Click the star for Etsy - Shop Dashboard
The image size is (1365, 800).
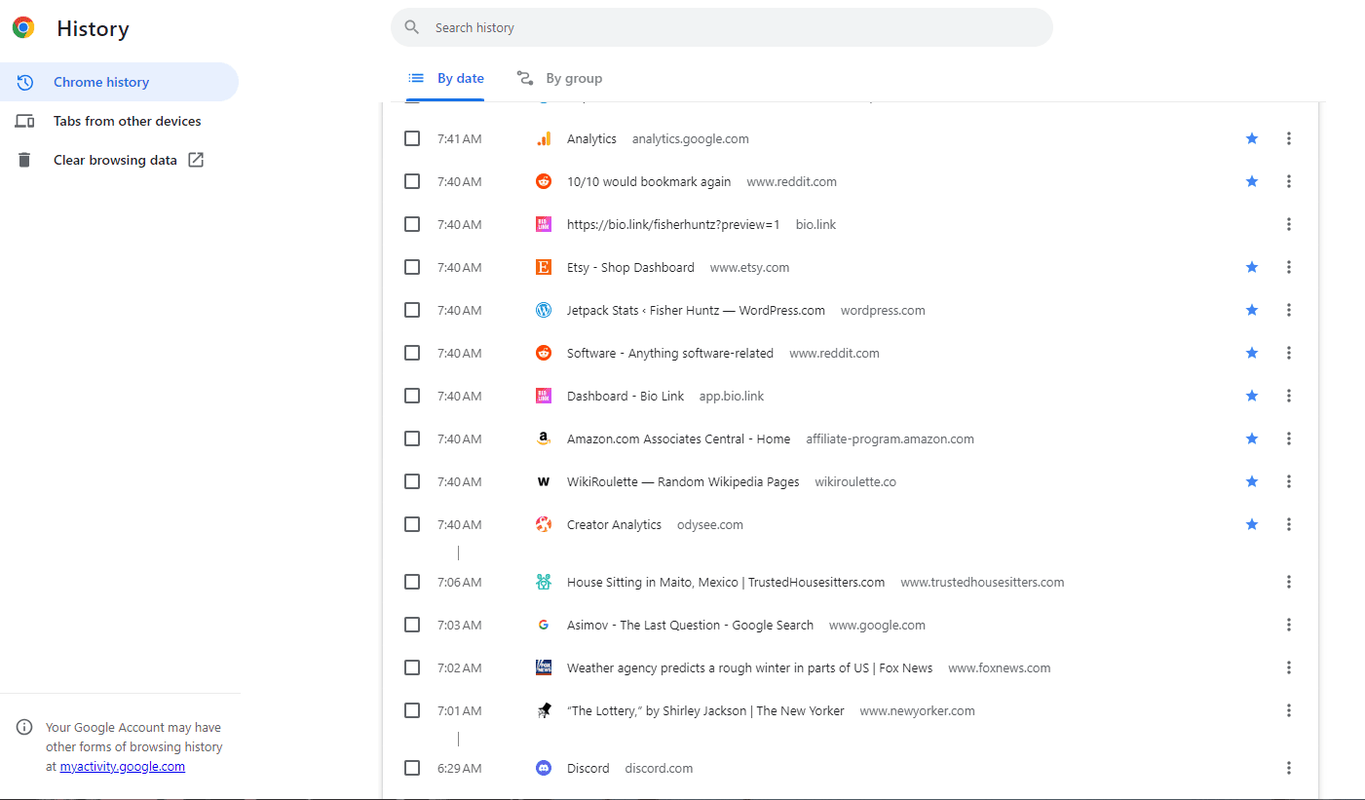pos(1252,267)
